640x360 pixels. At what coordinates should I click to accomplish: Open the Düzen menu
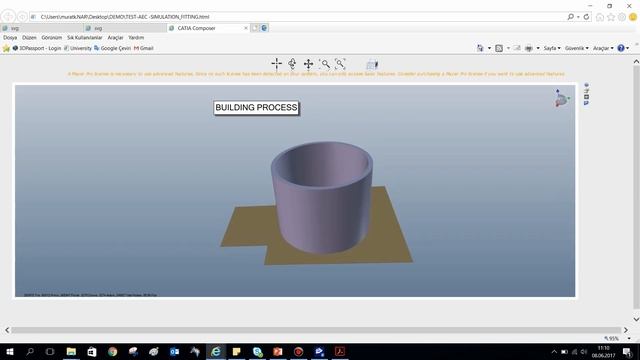[x=29, y=38]
